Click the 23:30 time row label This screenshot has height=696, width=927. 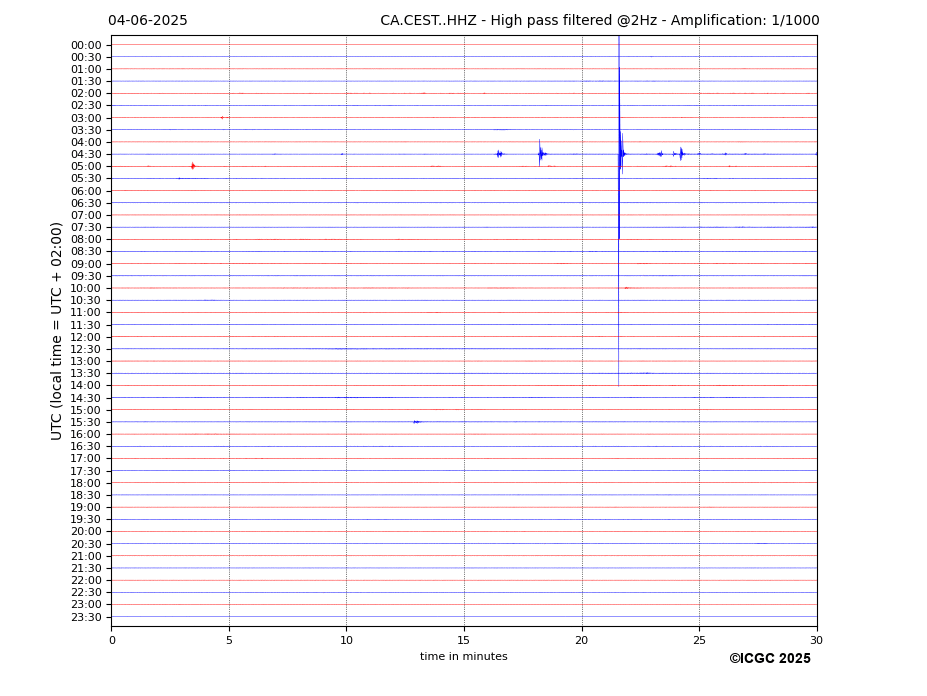pos(86,617)
